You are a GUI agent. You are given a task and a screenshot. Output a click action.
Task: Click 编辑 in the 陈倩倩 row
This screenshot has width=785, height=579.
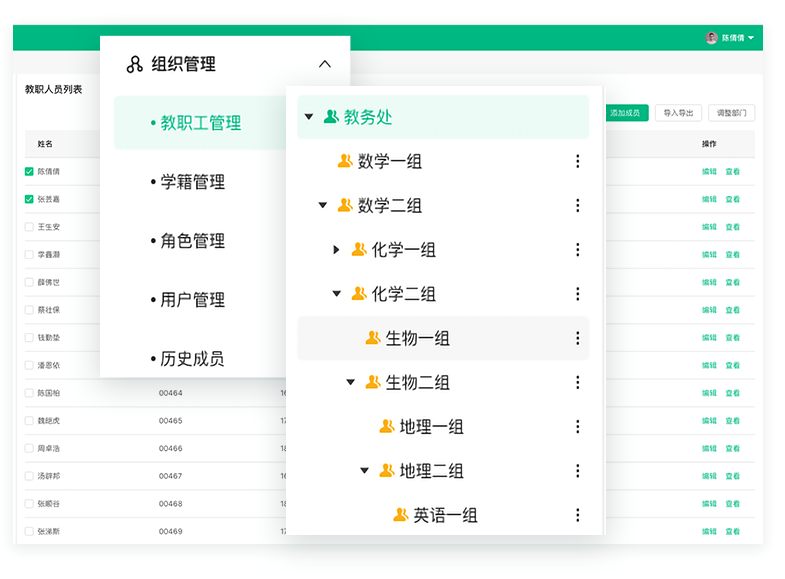[x=709, y=172]
